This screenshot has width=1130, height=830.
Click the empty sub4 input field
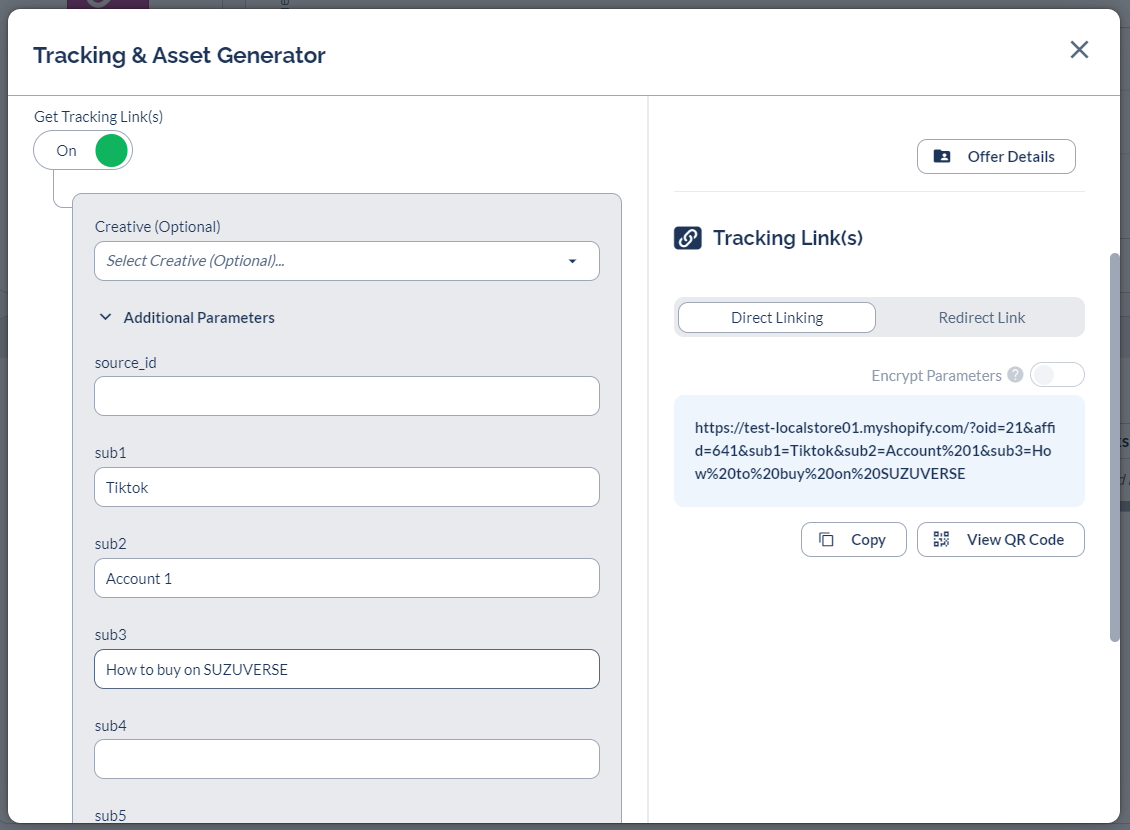pyautogui.click(x=346, y=759)
